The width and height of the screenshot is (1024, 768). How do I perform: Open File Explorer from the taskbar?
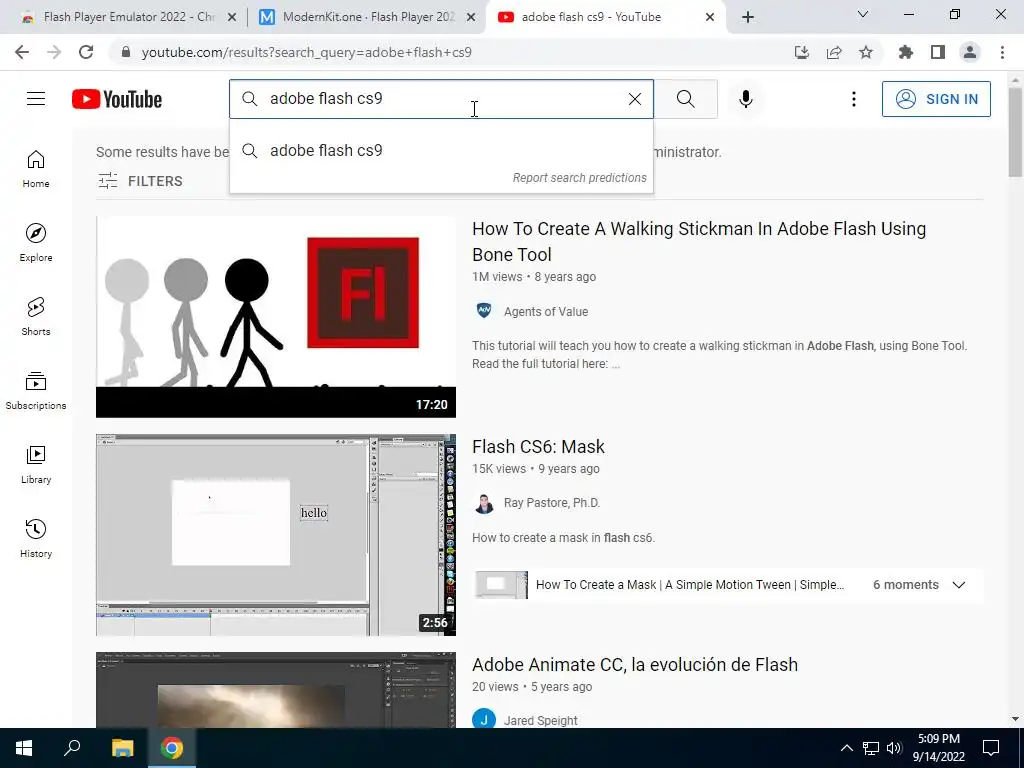[122, 748]
